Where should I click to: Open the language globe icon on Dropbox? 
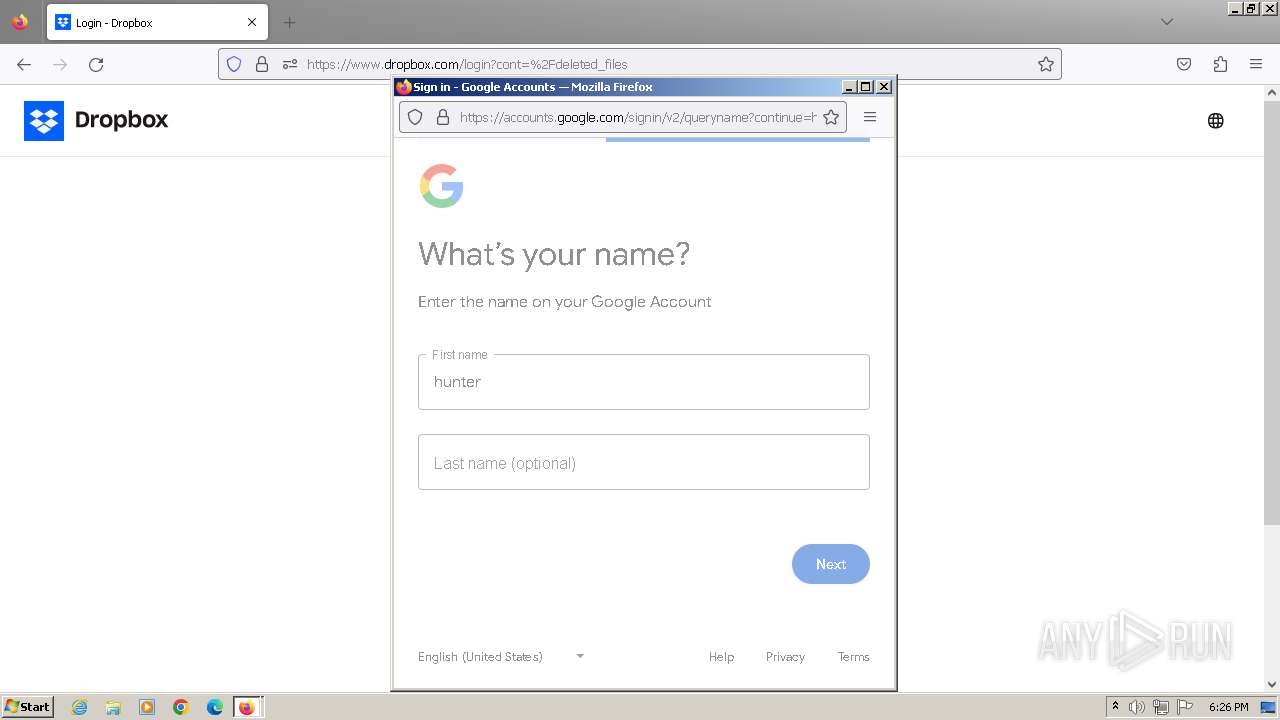pos(1215,121)
